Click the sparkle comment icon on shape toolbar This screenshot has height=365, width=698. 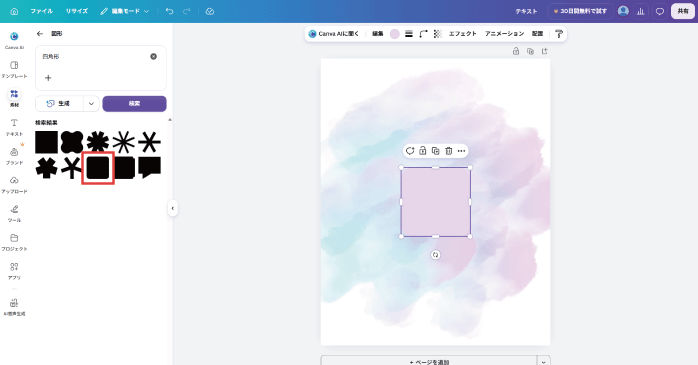coord(410,151)
